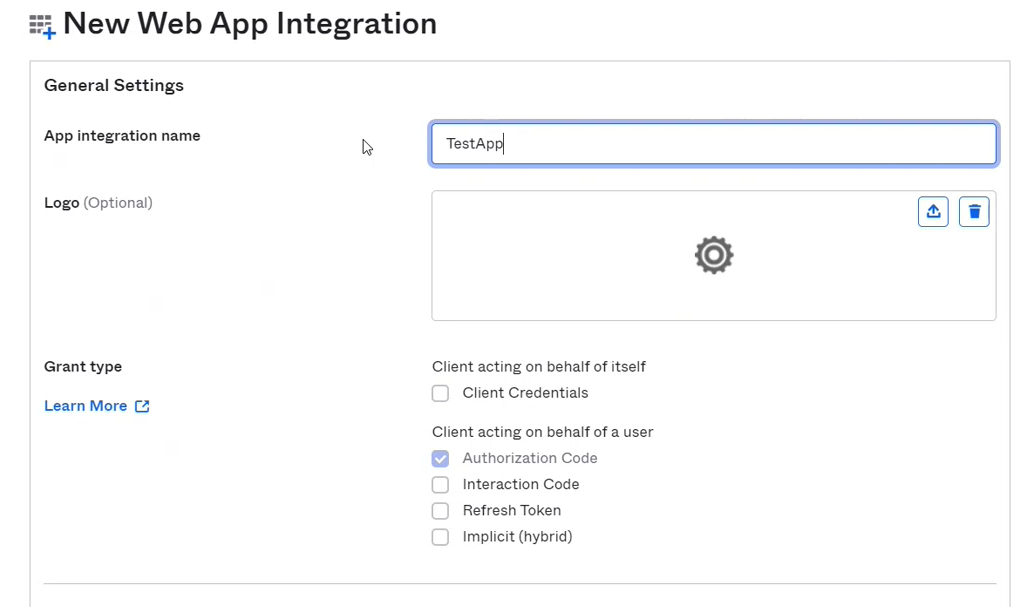Click the New Web App Integration title text

[x=250, y=24]
